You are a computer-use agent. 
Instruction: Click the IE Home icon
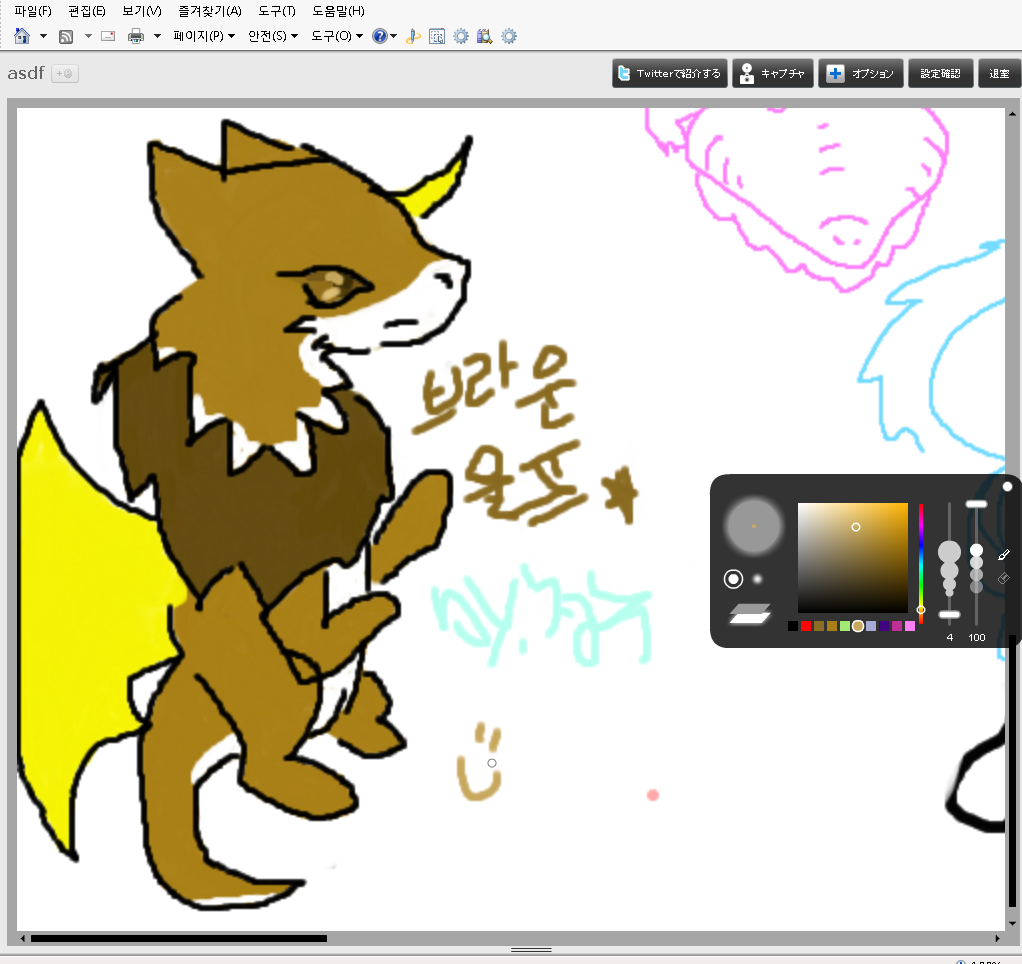[22, 37]
